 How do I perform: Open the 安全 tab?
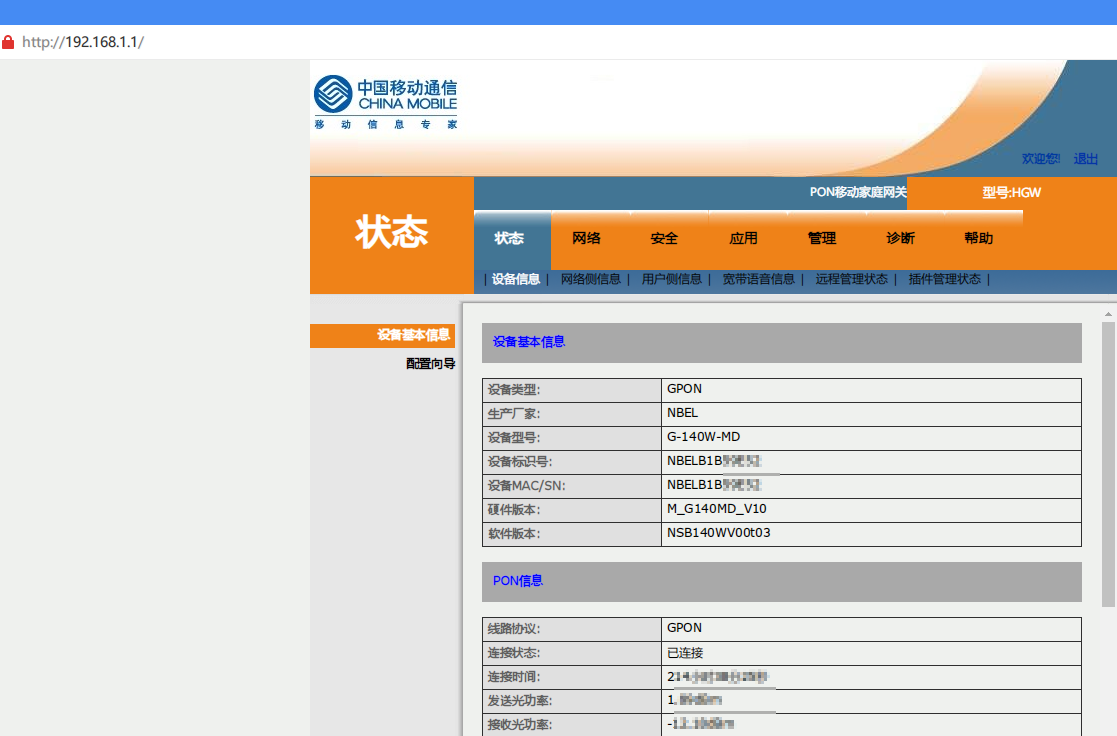point(664,238)
